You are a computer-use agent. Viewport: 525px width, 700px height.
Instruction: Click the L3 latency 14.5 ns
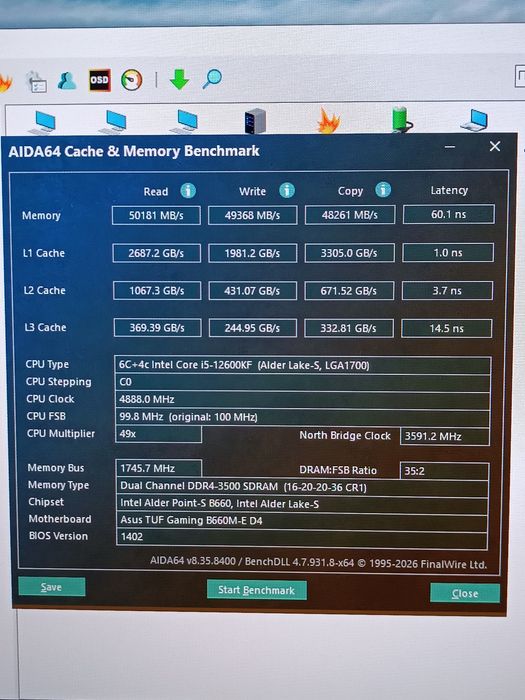(447, 328)
